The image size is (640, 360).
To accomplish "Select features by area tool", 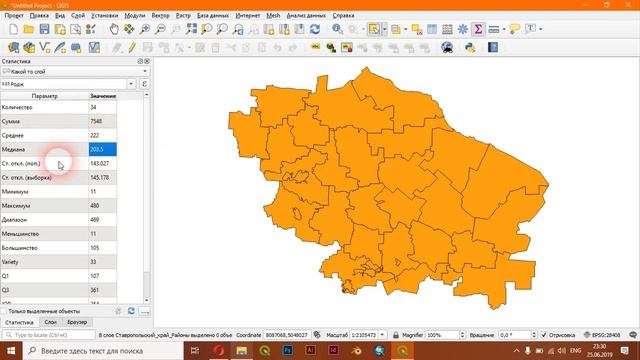I will pyautogui.click(x=374, y=29).
